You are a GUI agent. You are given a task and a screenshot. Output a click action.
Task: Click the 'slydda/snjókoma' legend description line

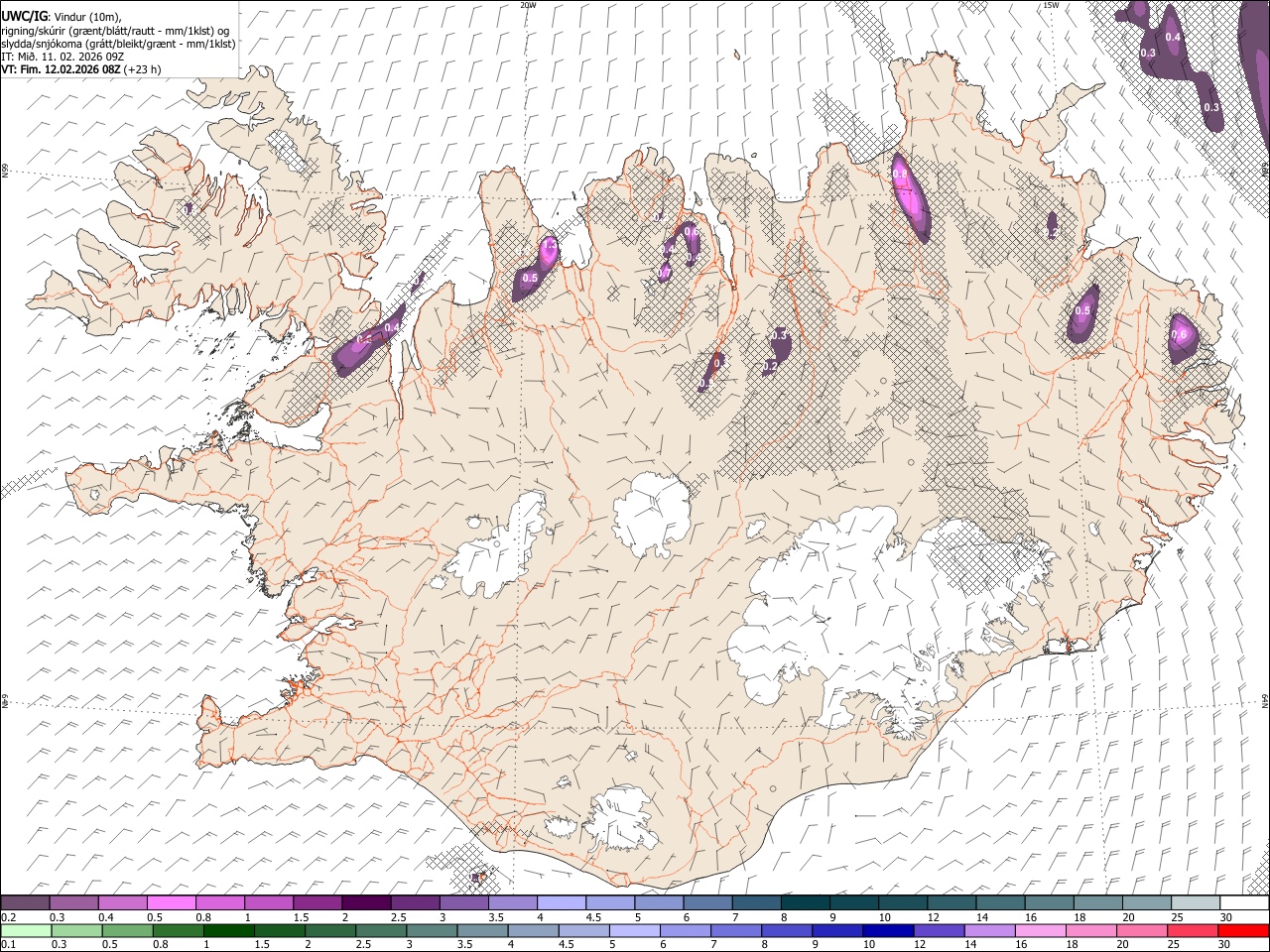(x=119, y=44)
